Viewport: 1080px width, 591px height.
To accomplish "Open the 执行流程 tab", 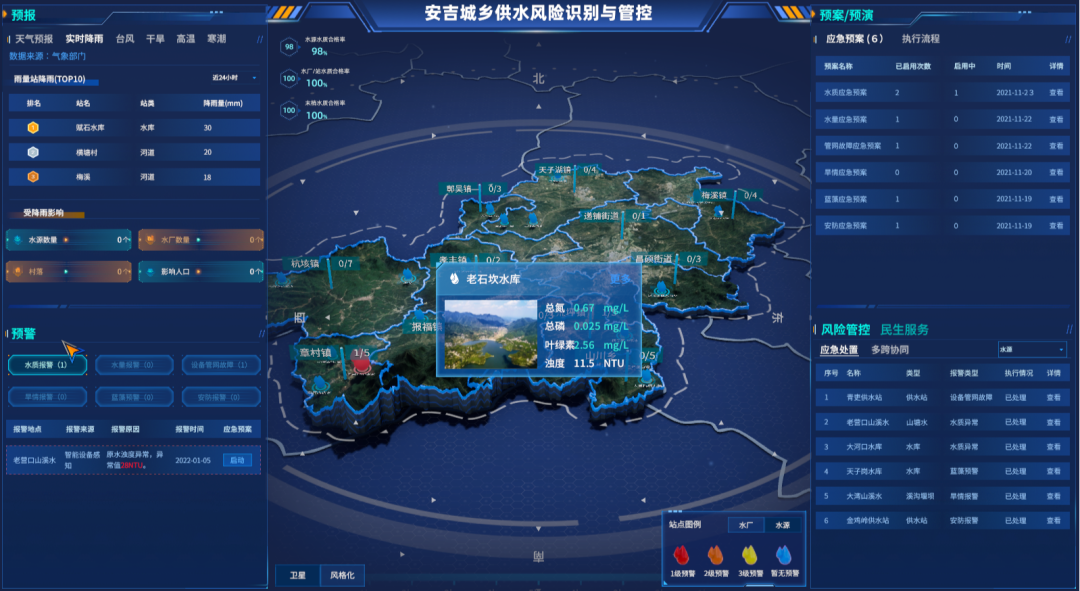I will [920, 39].
